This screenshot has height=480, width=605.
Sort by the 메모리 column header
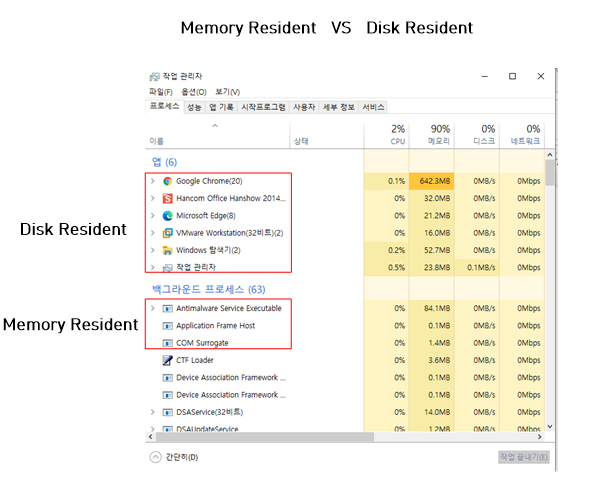[x=432, y=135]
